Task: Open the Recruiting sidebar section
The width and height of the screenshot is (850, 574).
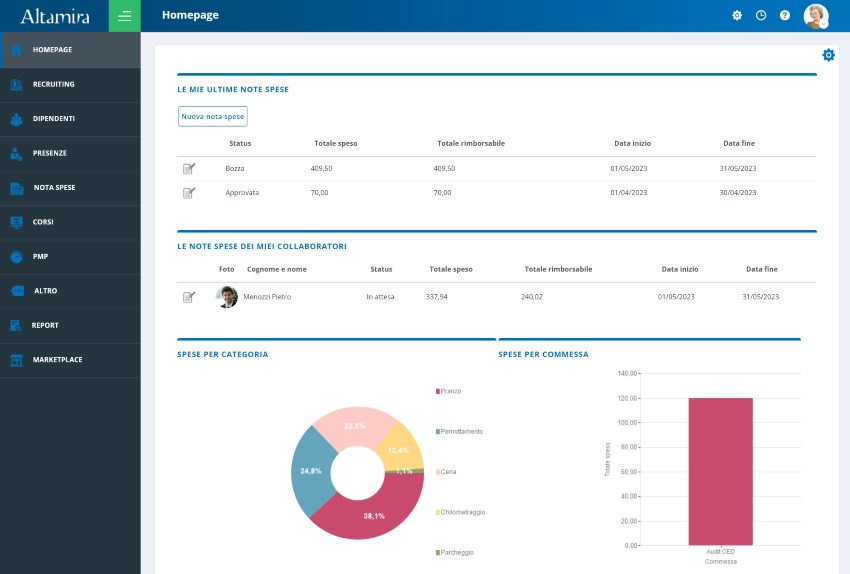Action: (x=53, y=84)
